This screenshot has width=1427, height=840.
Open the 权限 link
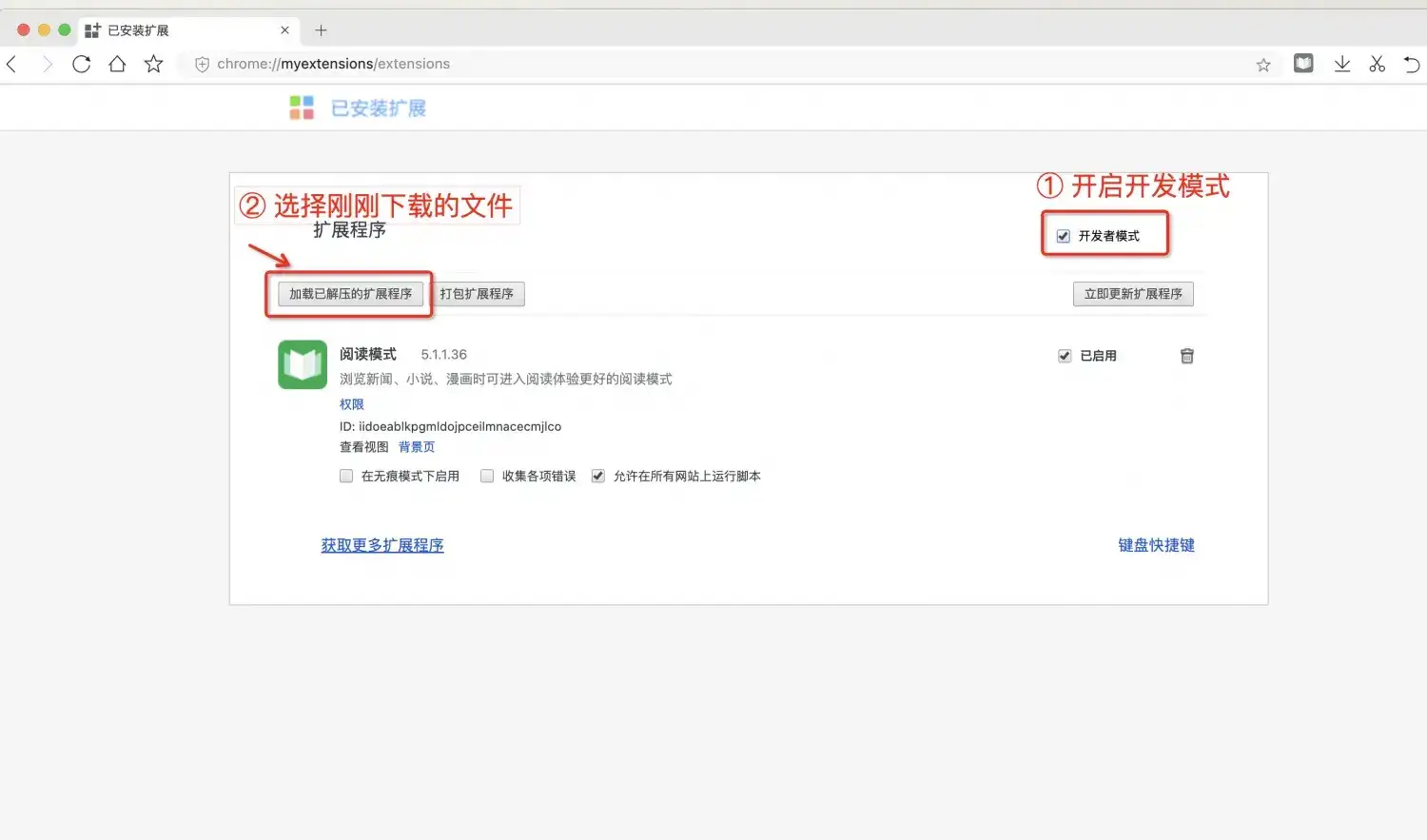pyautogui.click(x=352, y=404)
